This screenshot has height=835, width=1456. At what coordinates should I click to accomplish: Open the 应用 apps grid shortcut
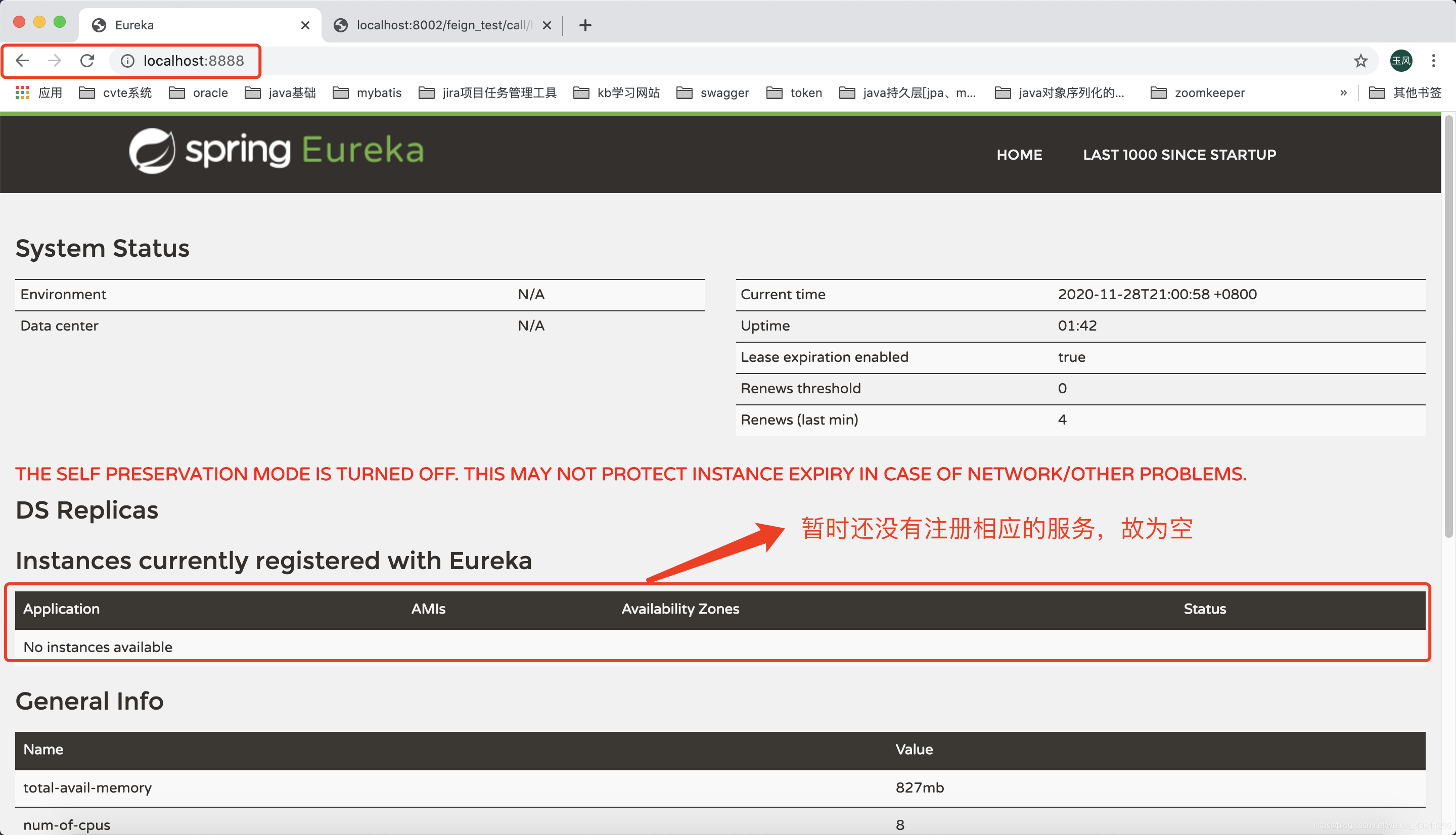38,92
